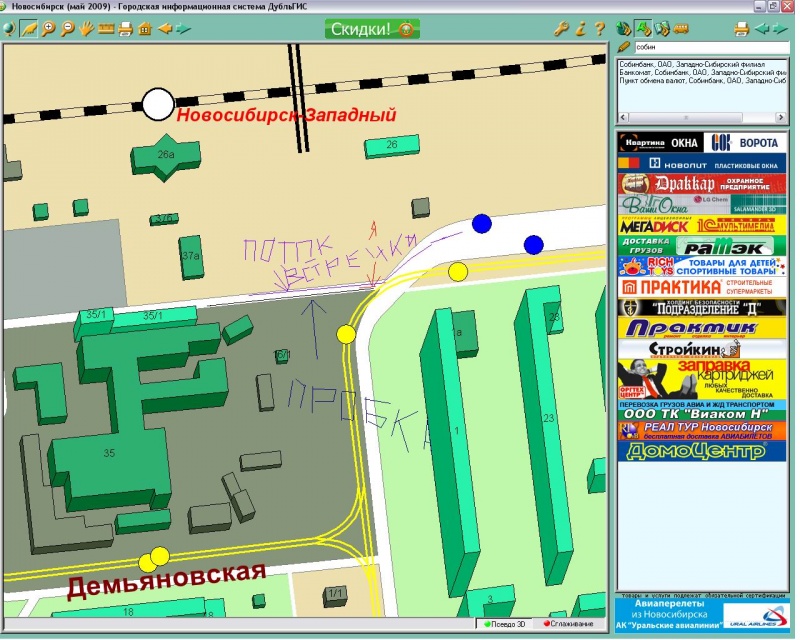Select the hand pan tool
The width and height of the screenshot is (800, 640).
point(86,29)
